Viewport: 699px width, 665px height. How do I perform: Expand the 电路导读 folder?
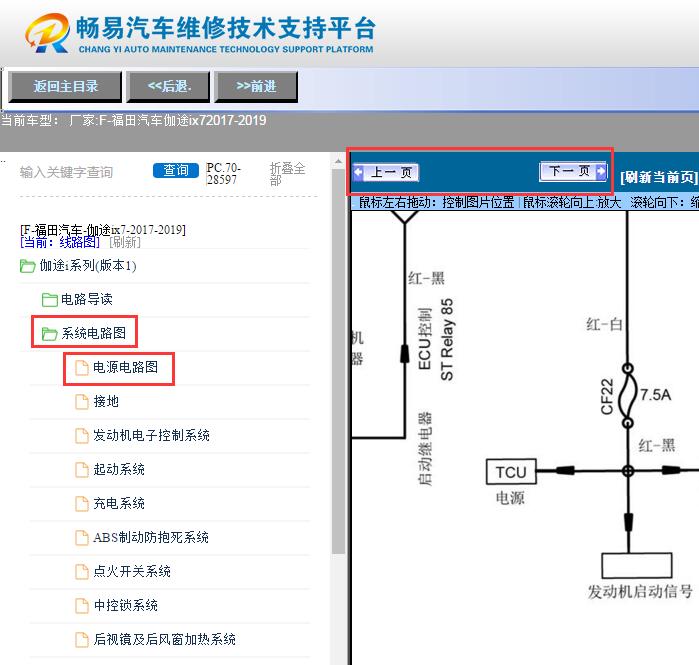click(x=86, y=300)
